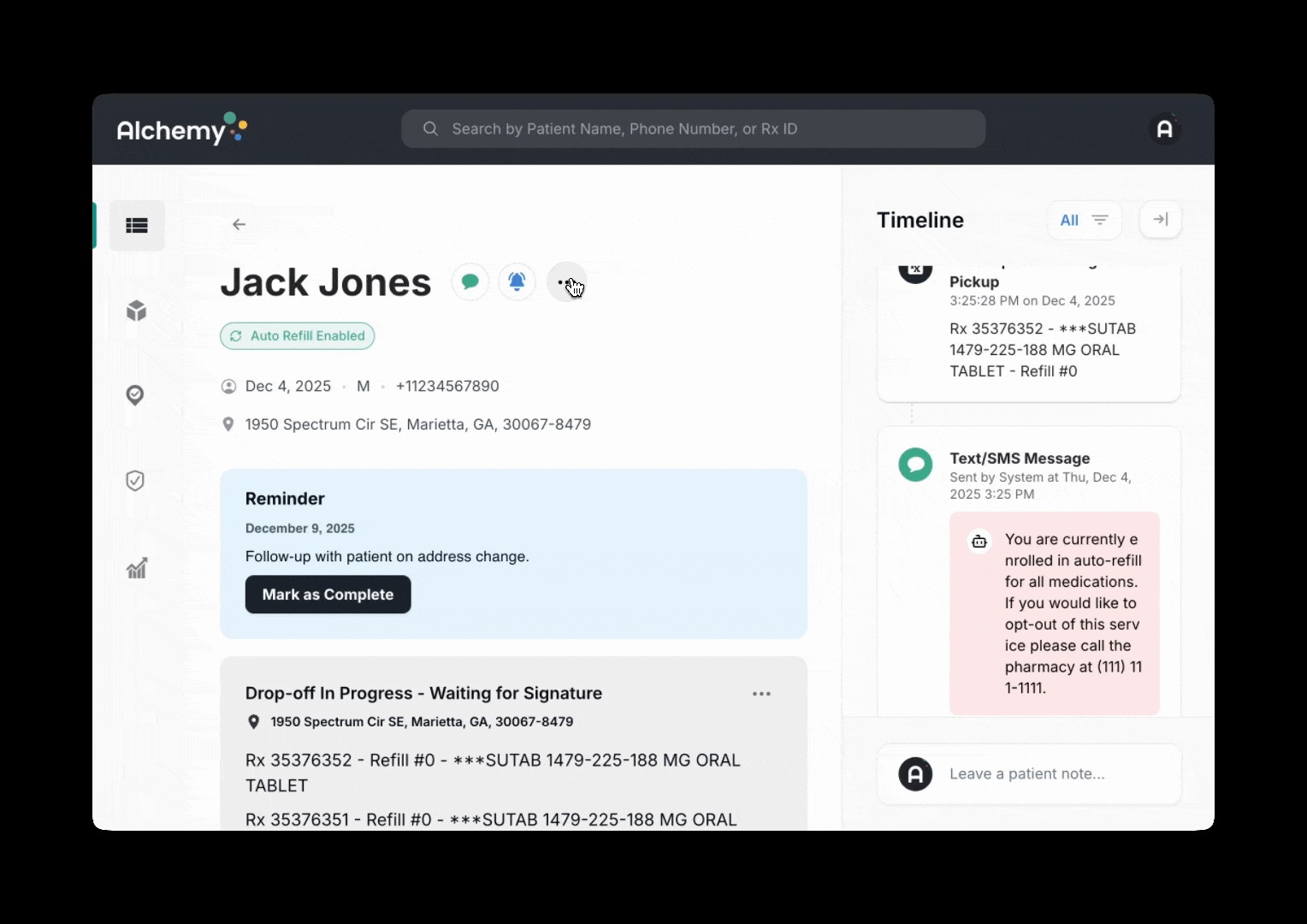This screenshot has height=924, width=1307.
Task: Click the Jack Jones patient name
Action: [x=326, y=282]
